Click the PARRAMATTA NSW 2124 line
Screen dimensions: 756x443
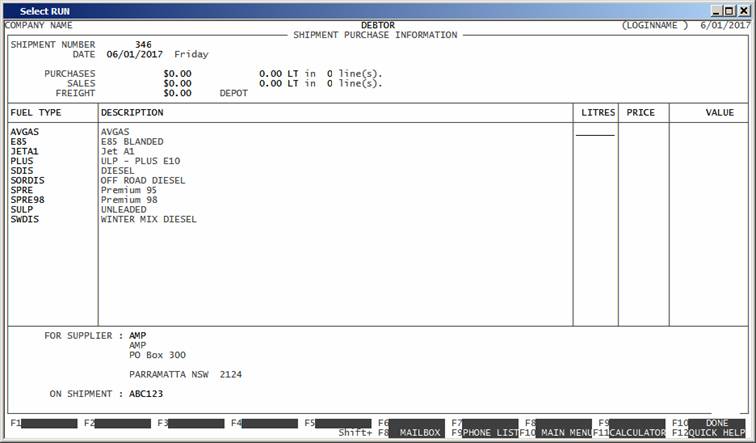[185, 375]
